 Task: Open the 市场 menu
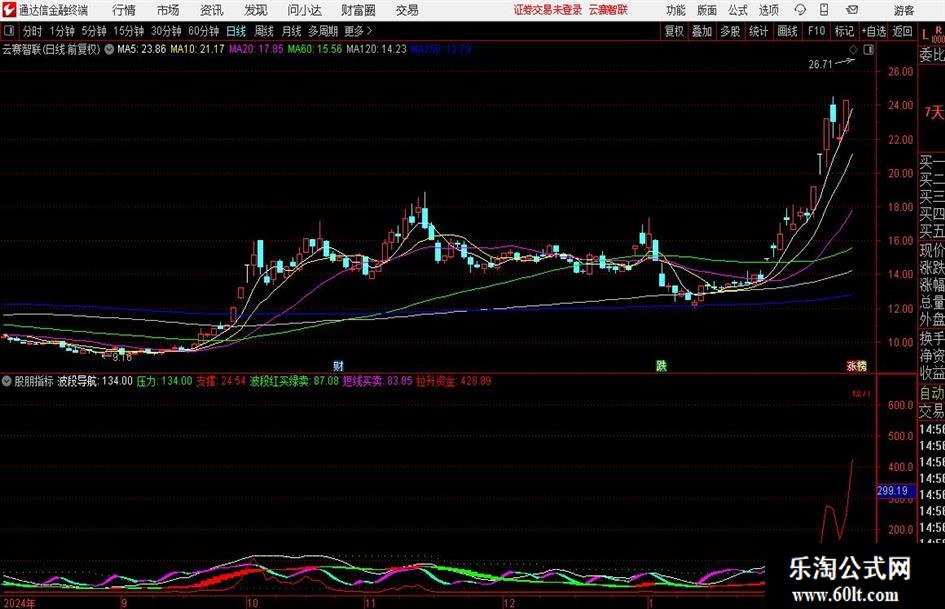(168, 10)
